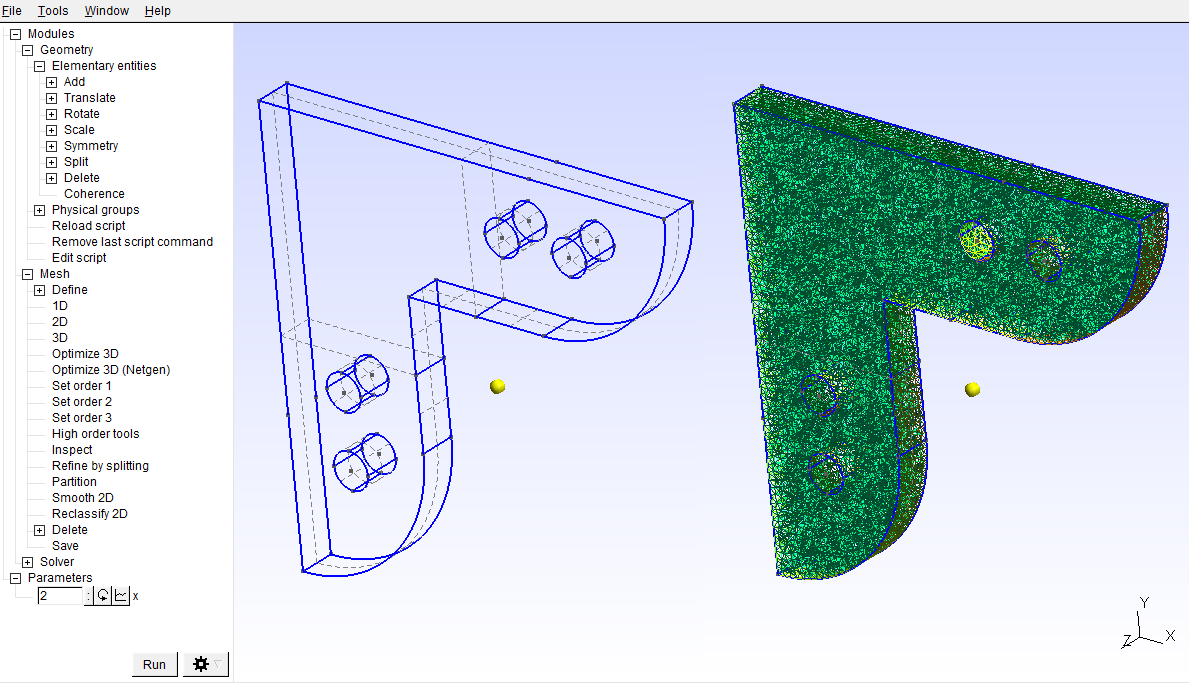Expand the Add node under Elementary entities
The width and height of the screenshot is (1189, 683).
[52, 82]
